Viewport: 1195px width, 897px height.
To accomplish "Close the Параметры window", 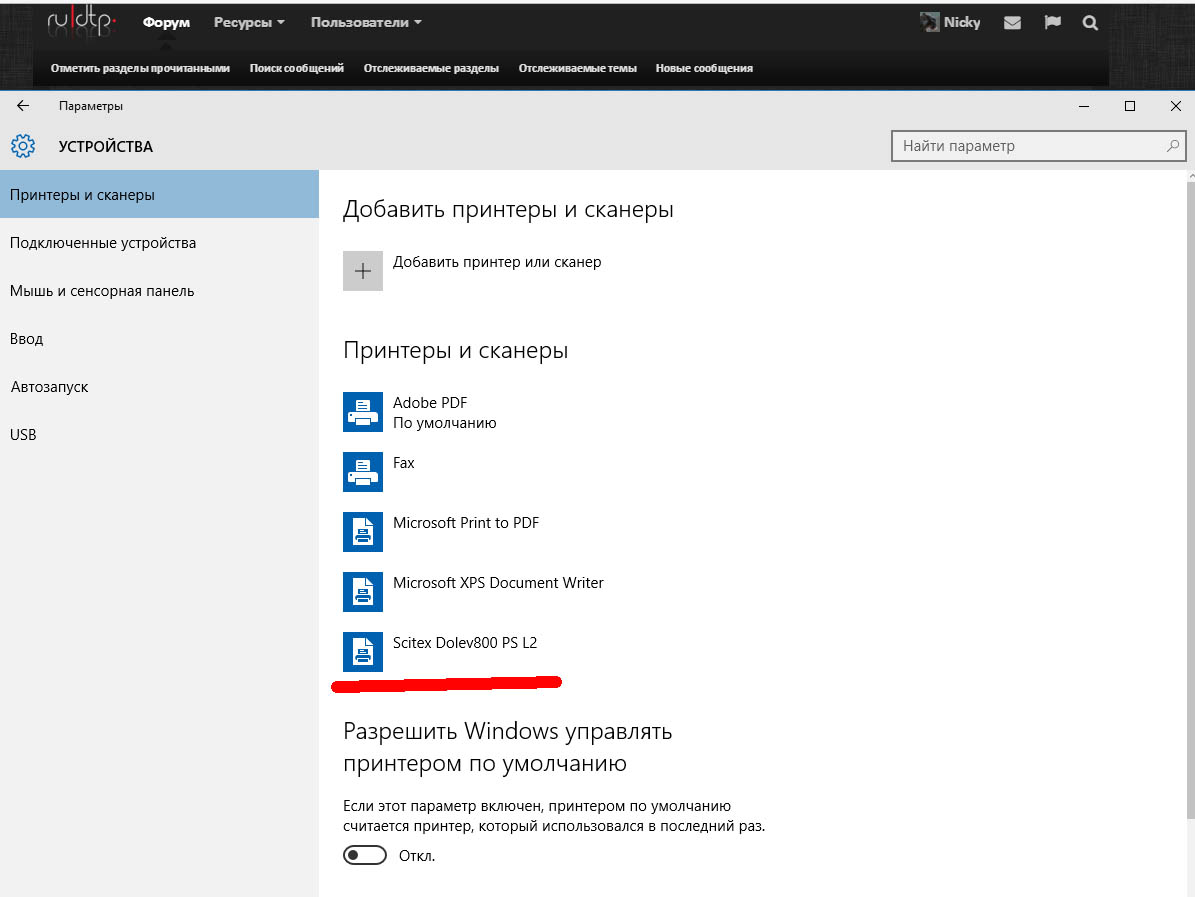I will point(1175,106).
